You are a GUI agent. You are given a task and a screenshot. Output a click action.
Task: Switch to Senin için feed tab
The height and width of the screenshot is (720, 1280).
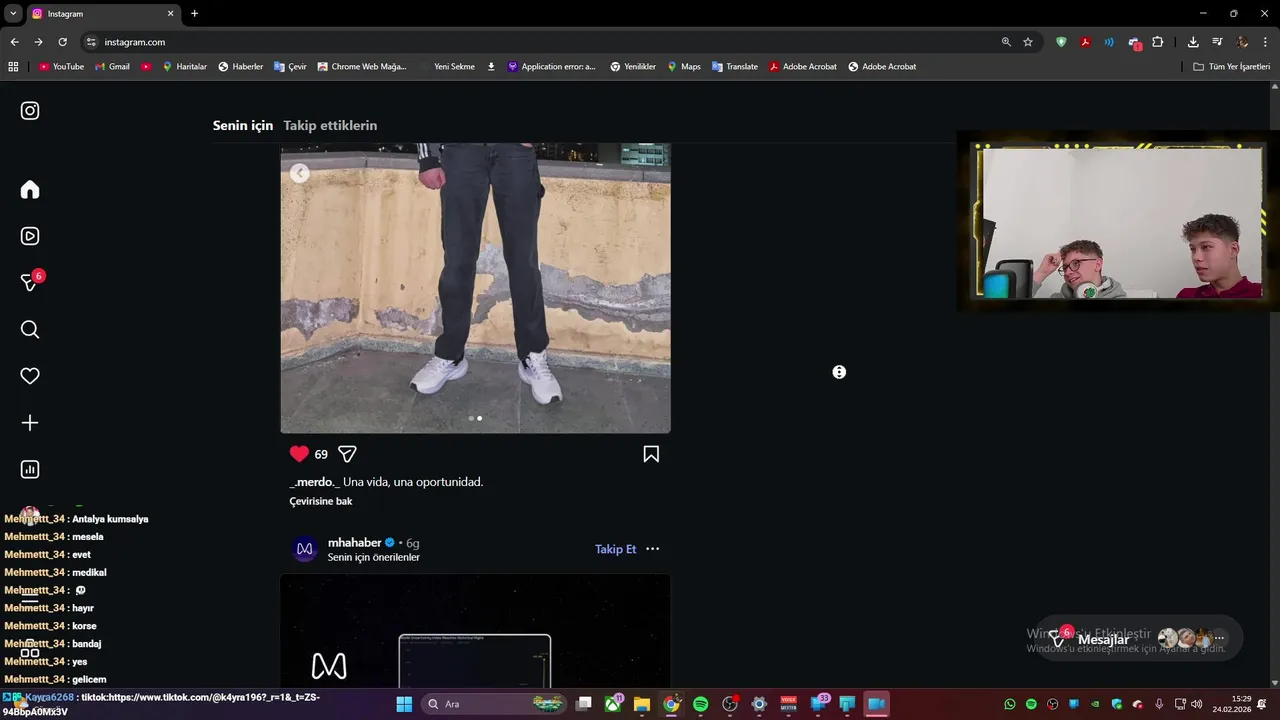coord(243,126)
